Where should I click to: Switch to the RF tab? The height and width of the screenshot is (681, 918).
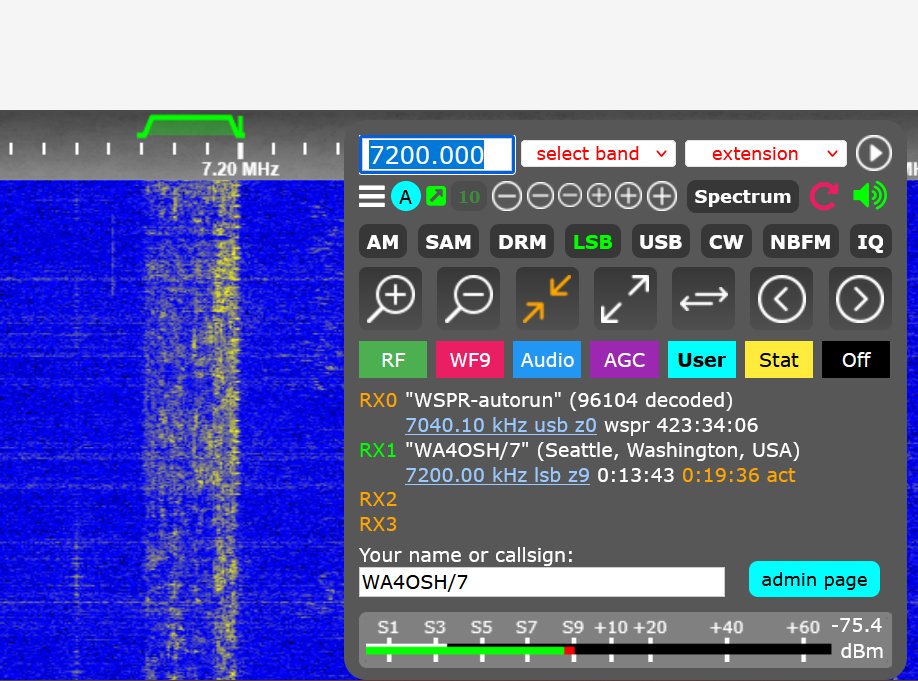tap(393, 360)
